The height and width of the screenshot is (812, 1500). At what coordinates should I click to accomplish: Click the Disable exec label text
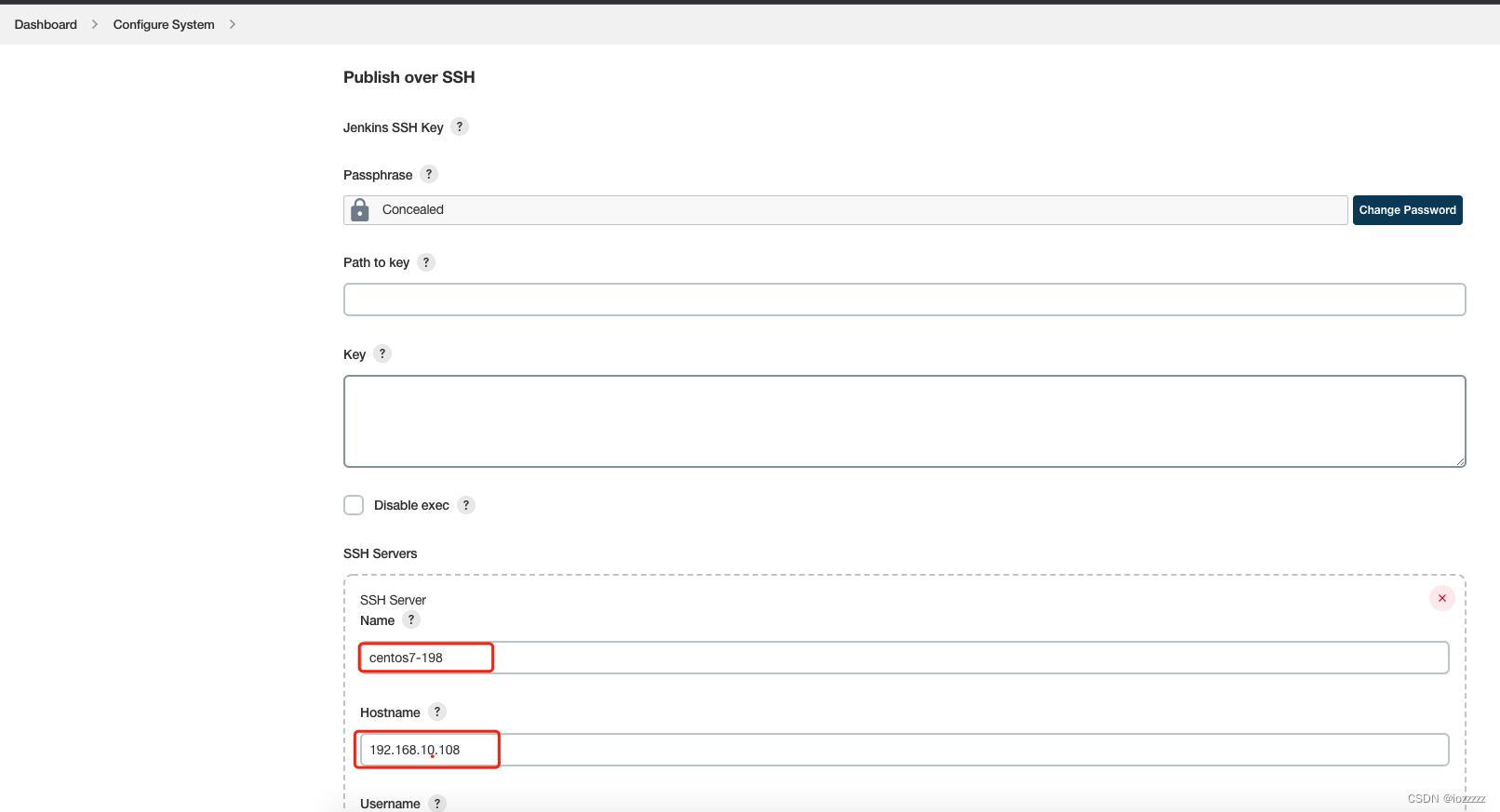411,505
